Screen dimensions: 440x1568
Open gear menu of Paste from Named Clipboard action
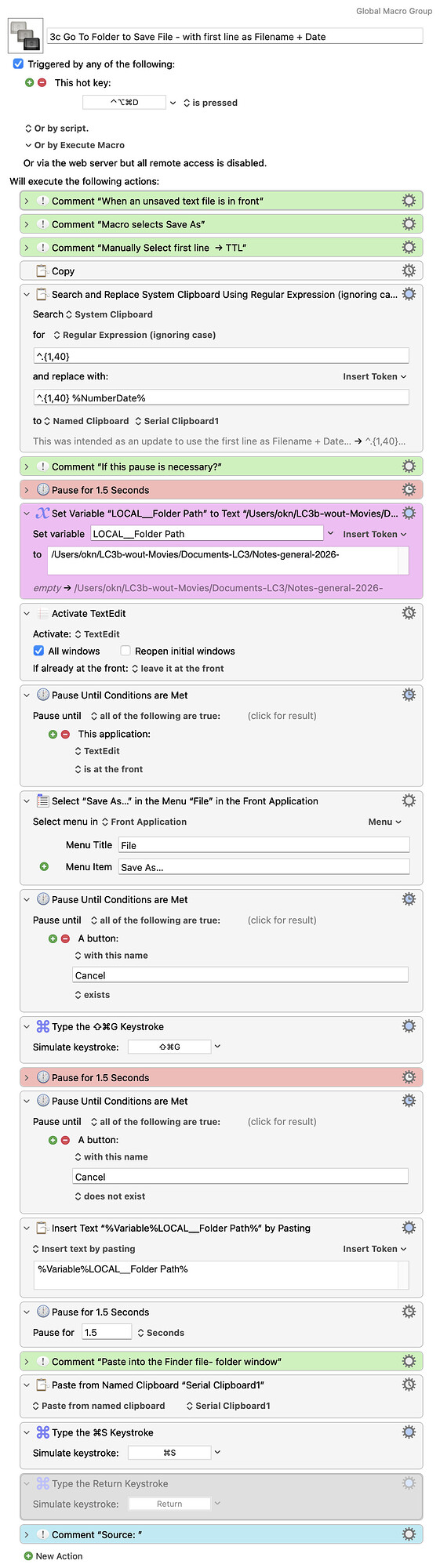pos(409,1385)
